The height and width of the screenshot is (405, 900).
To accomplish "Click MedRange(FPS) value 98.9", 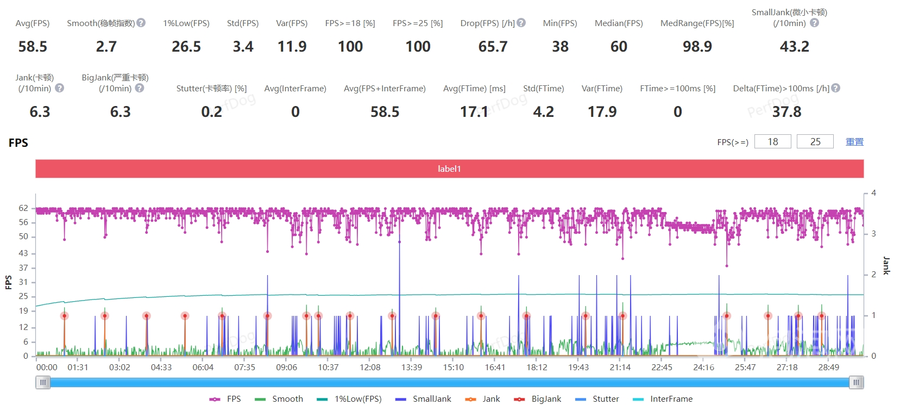I will tap(697, 46).
